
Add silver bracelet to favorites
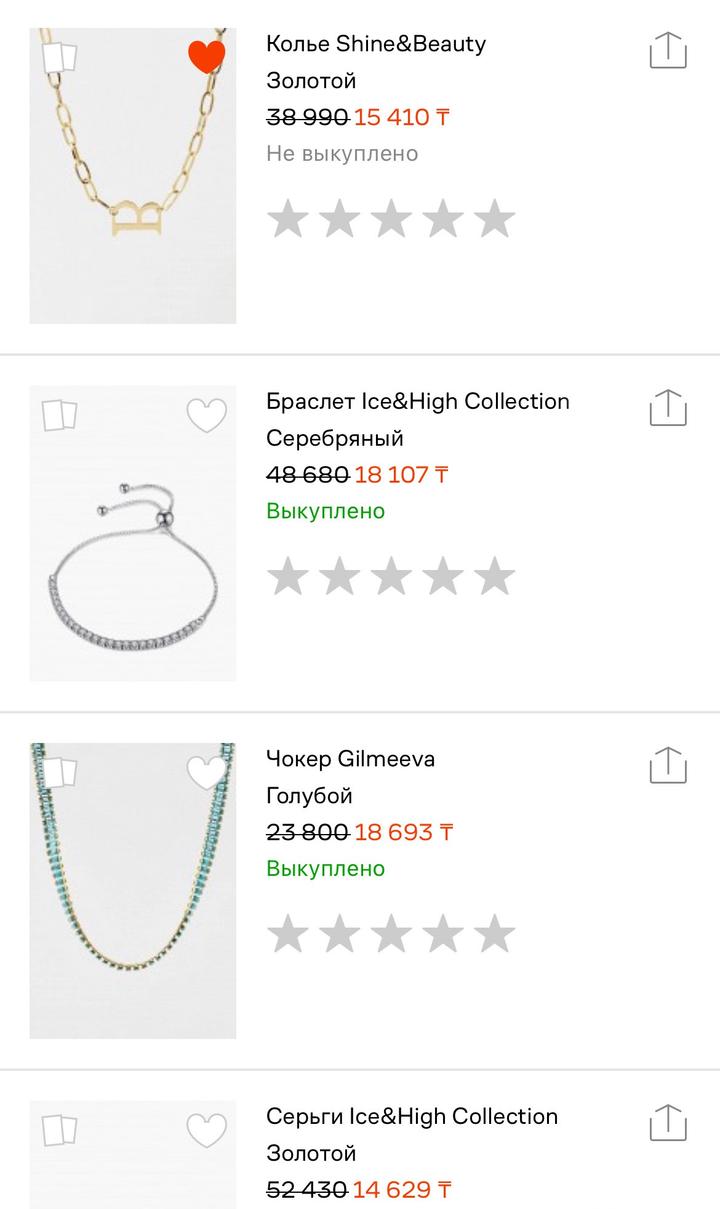click(207, 415)
